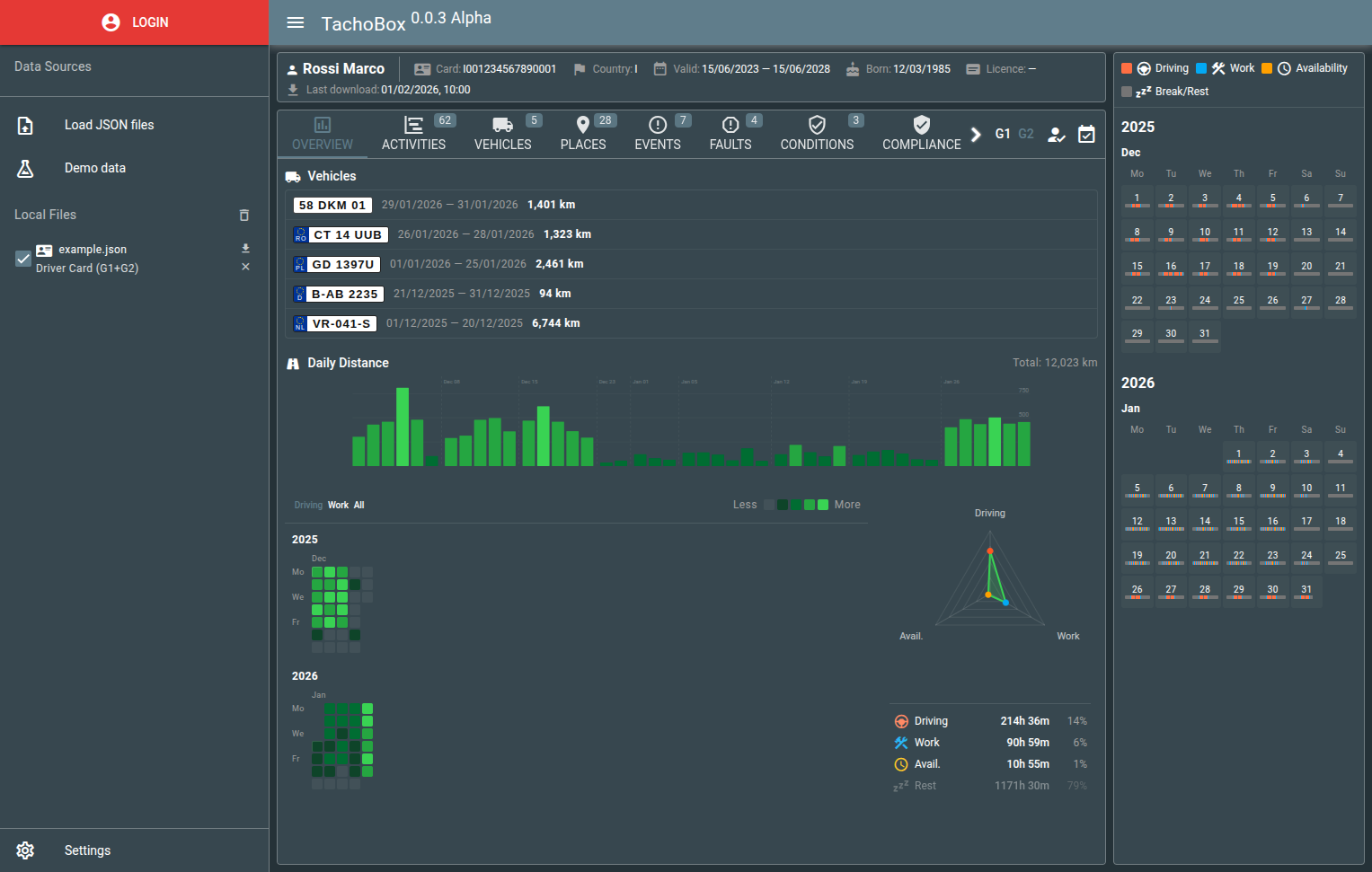Switch to the Activities tab

point(413,134)
